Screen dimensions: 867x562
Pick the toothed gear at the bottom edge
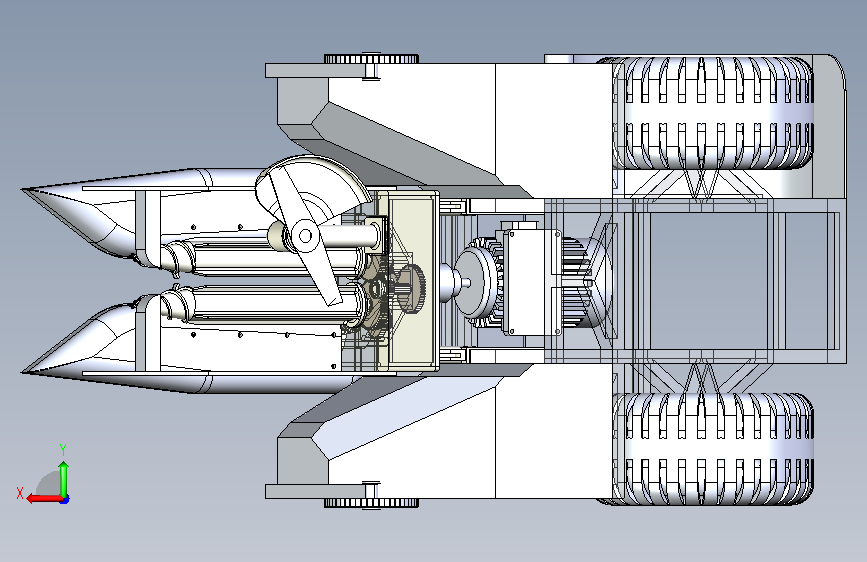click(x=371, y=503)
